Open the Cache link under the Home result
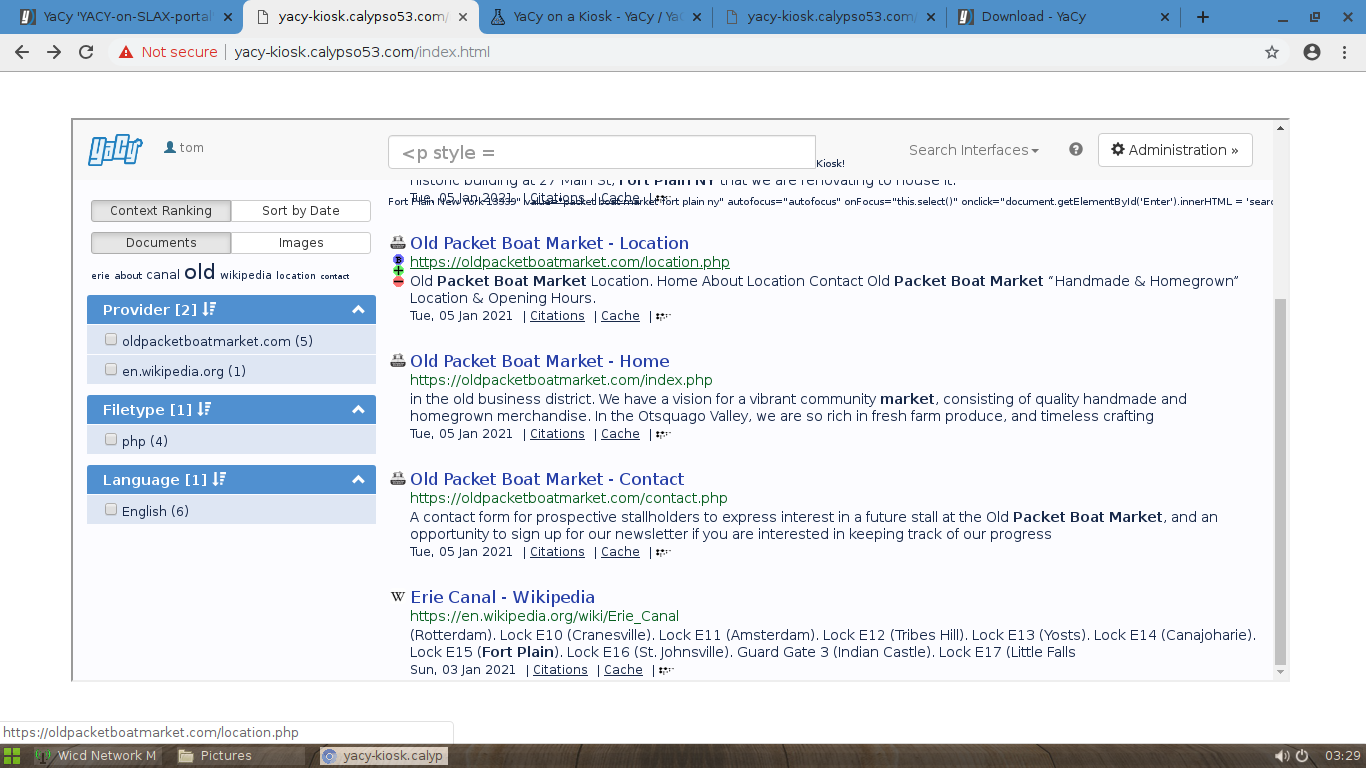This screenshot has height=768, width=1366. click(620, 434)
